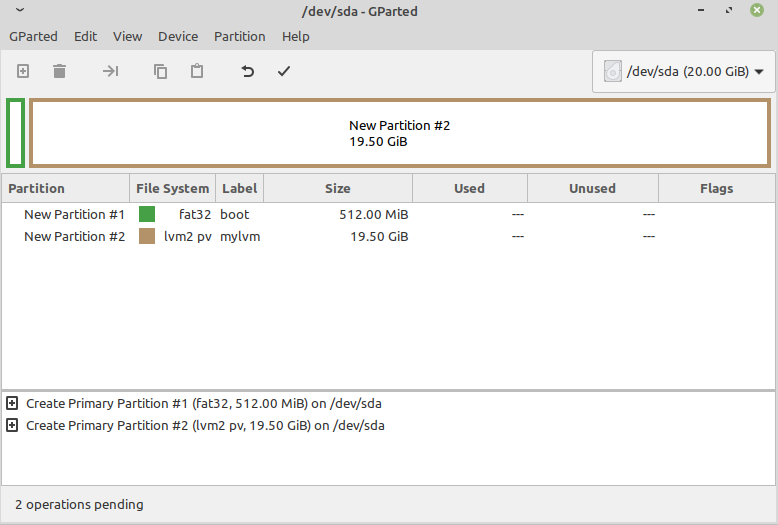Select the New Partition #1 table row
The image size is (778, 525).
(74, 215)
